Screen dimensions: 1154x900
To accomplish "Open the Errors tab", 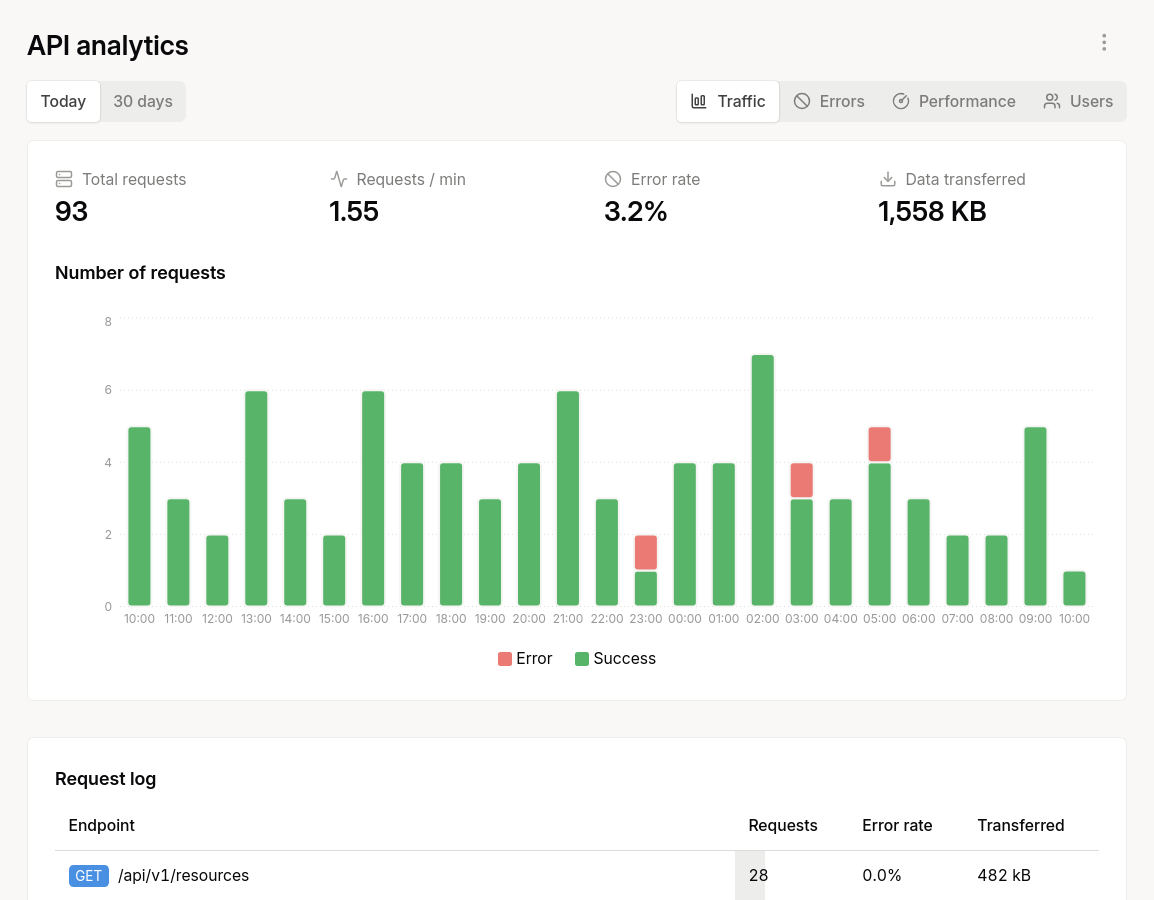I will pyautogui.click(x=829, y=102).
